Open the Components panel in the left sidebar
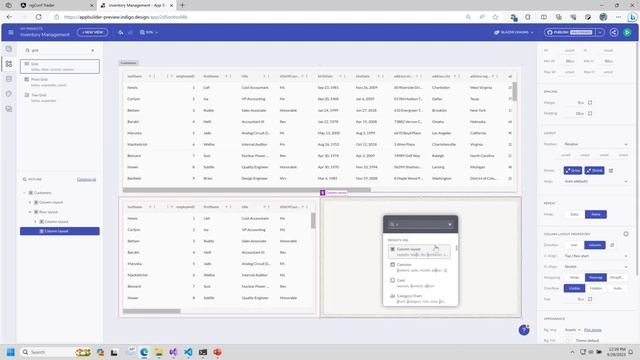 (9, 64)
